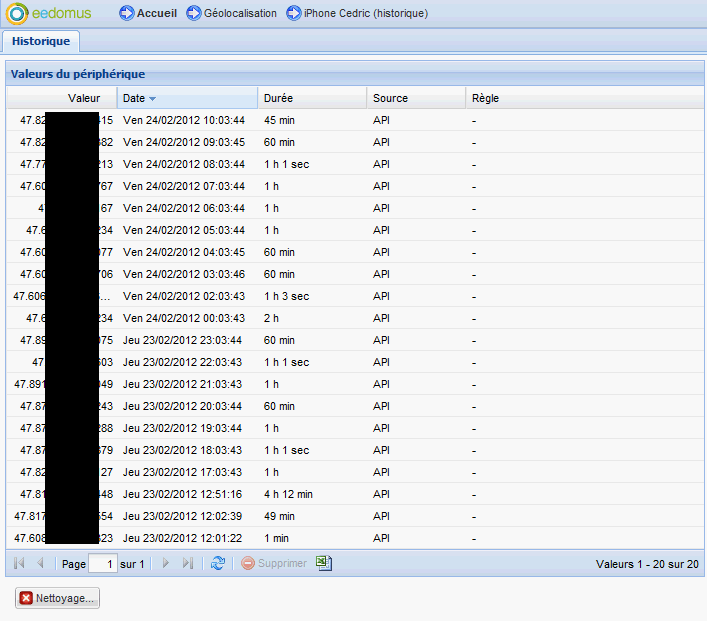
Task: Click the page number input field
Action: 103,563
